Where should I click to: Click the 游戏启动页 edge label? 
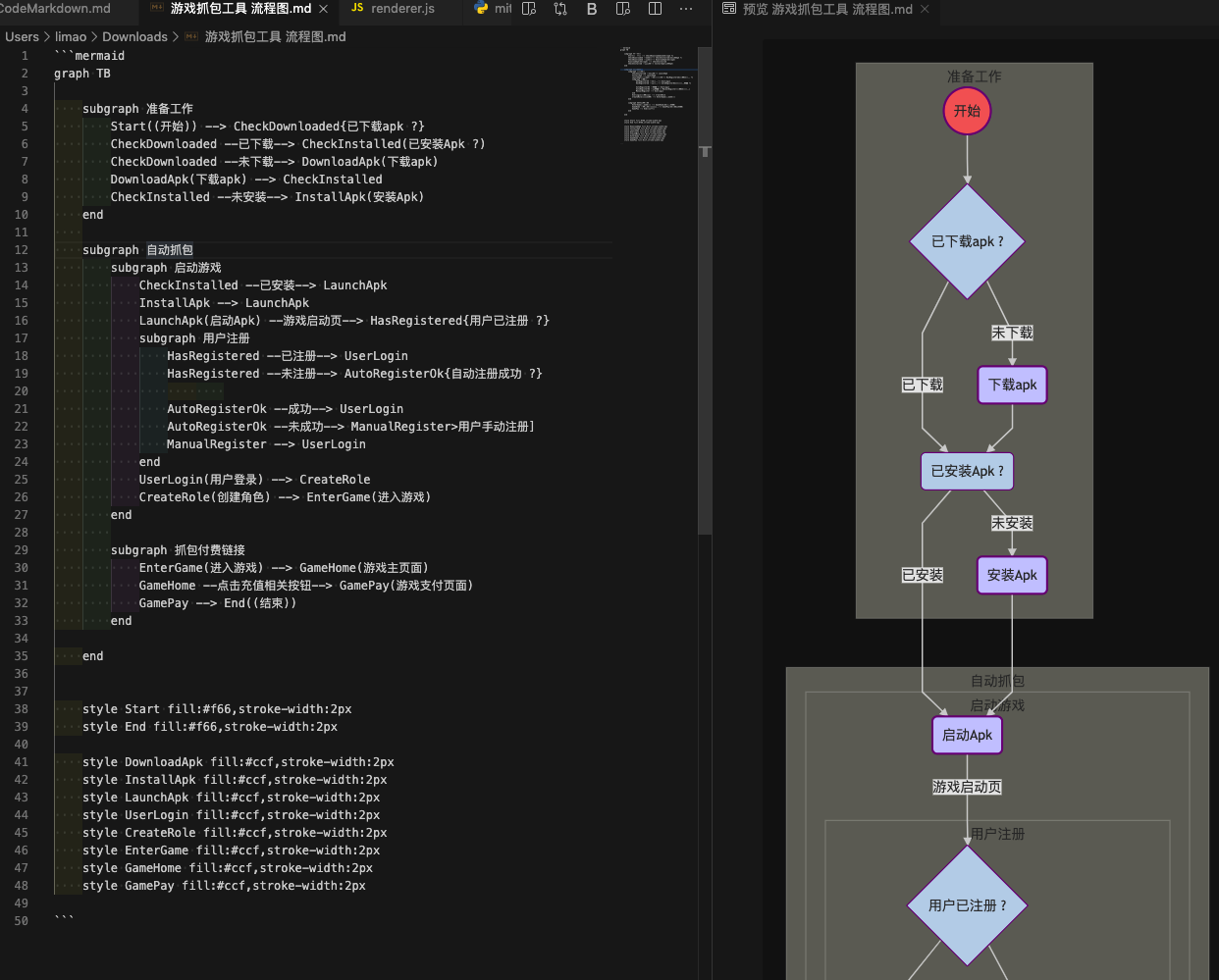[967, 787]
